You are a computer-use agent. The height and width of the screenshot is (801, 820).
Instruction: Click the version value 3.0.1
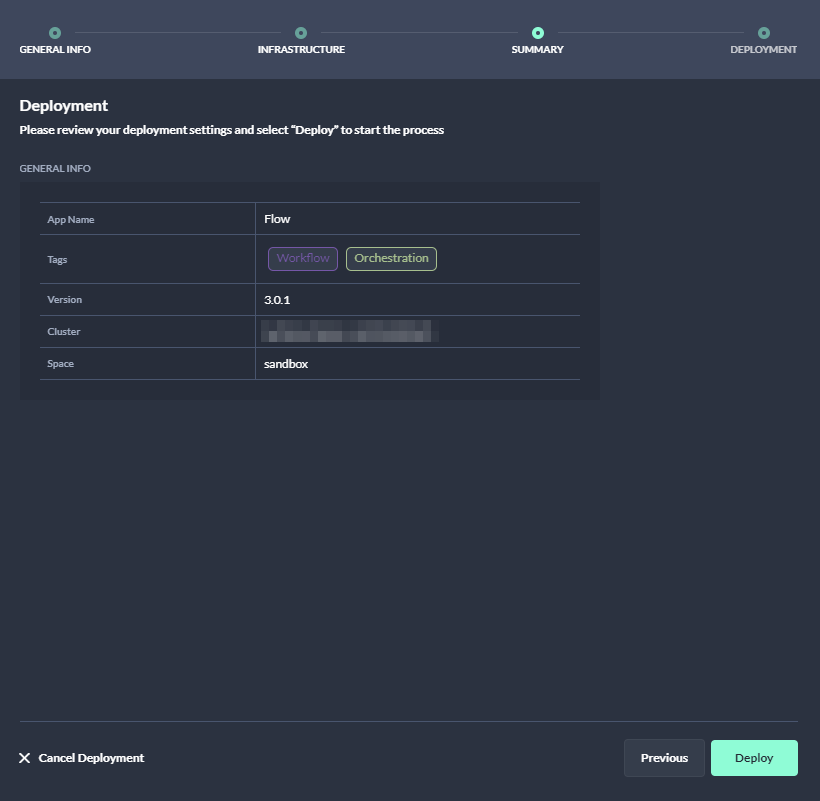[277, 300]
